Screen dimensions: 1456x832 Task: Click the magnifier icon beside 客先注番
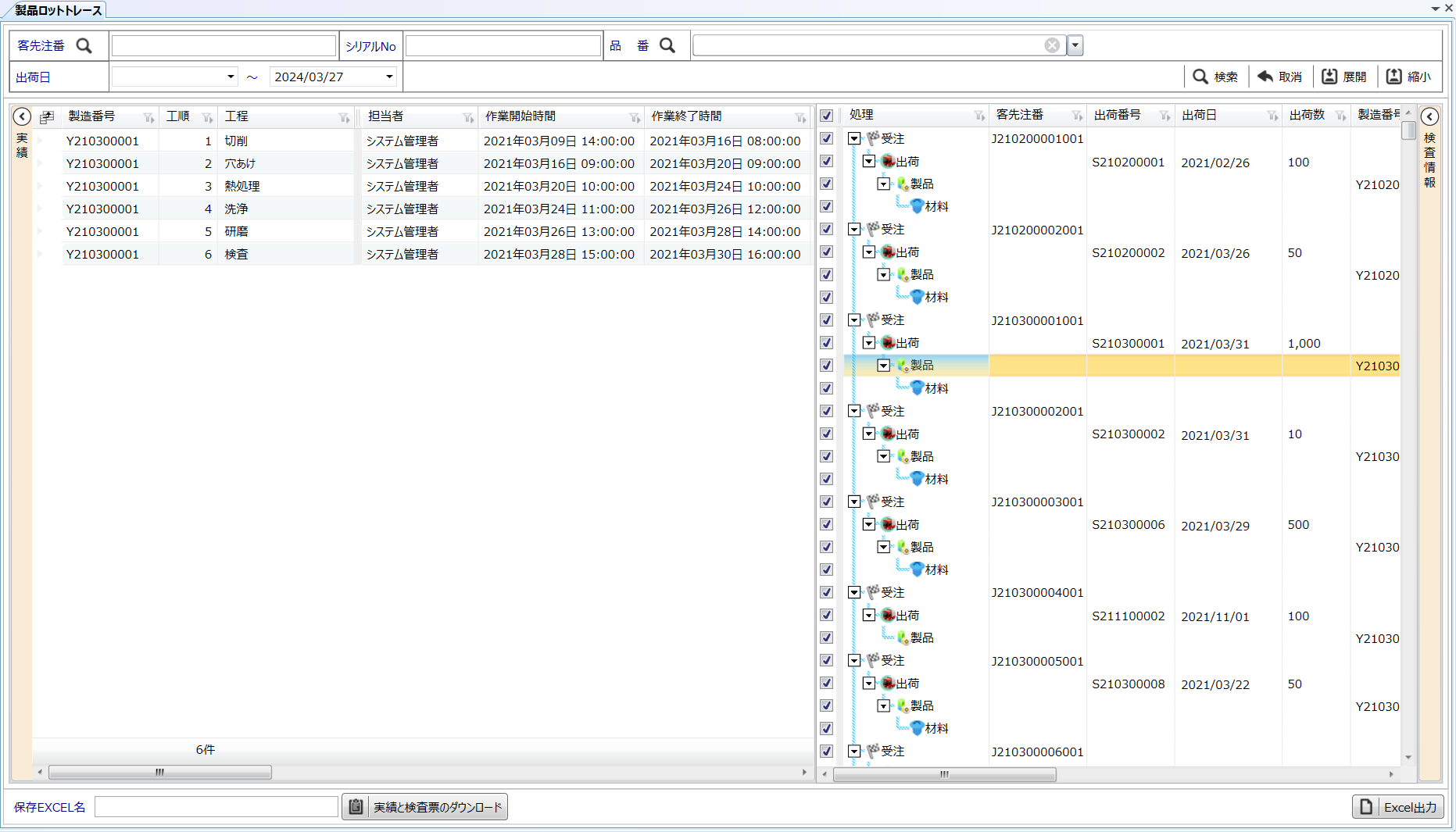pyautogui.click(x=84, y=46)
